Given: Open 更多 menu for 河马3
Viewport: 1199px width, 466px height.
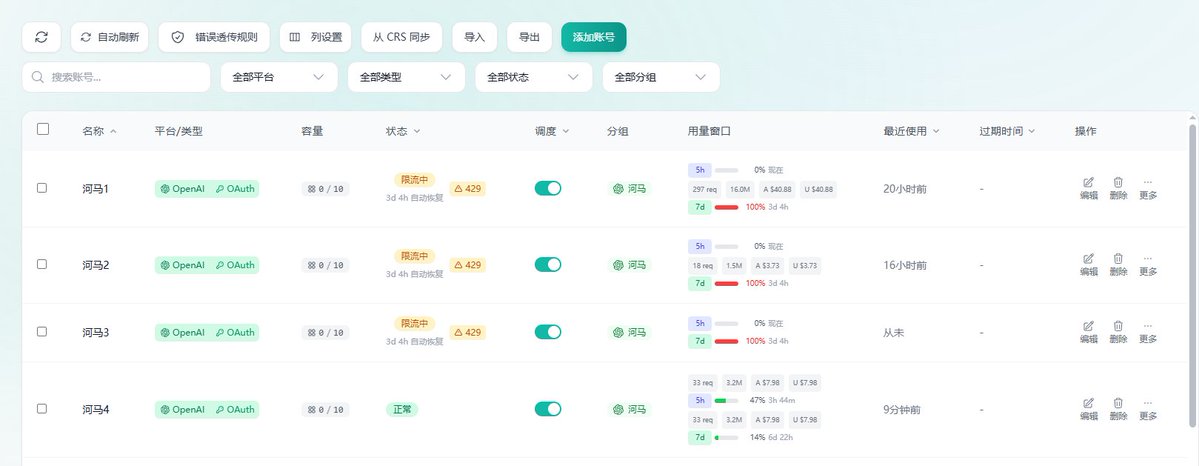Looking at the screenshot, I should (x=1148, y=332).
